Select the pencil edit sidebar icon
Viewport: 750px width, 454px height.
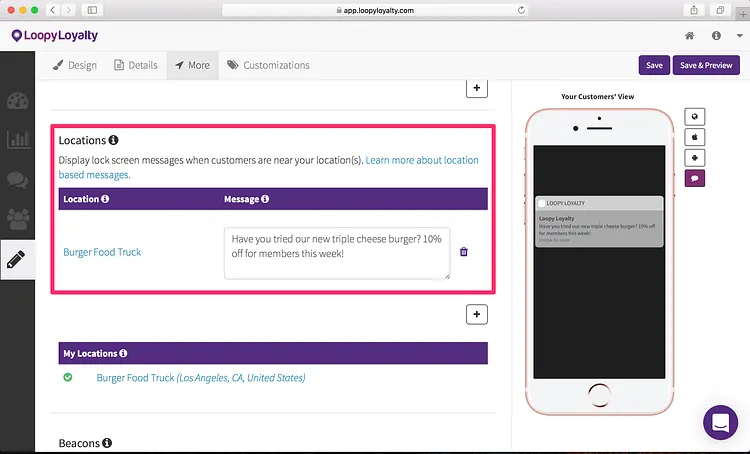pos(16,259)
